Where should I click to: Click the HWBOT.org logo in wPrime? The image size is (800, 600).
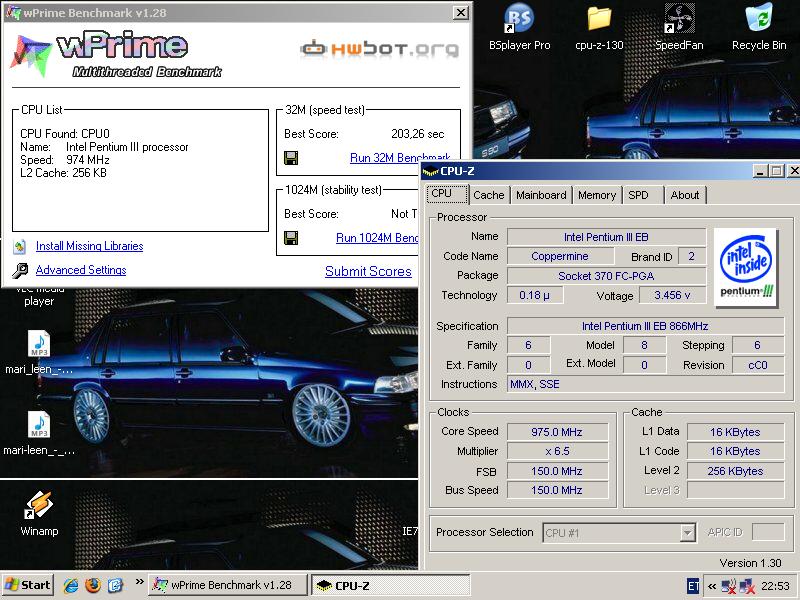point(380,49)
